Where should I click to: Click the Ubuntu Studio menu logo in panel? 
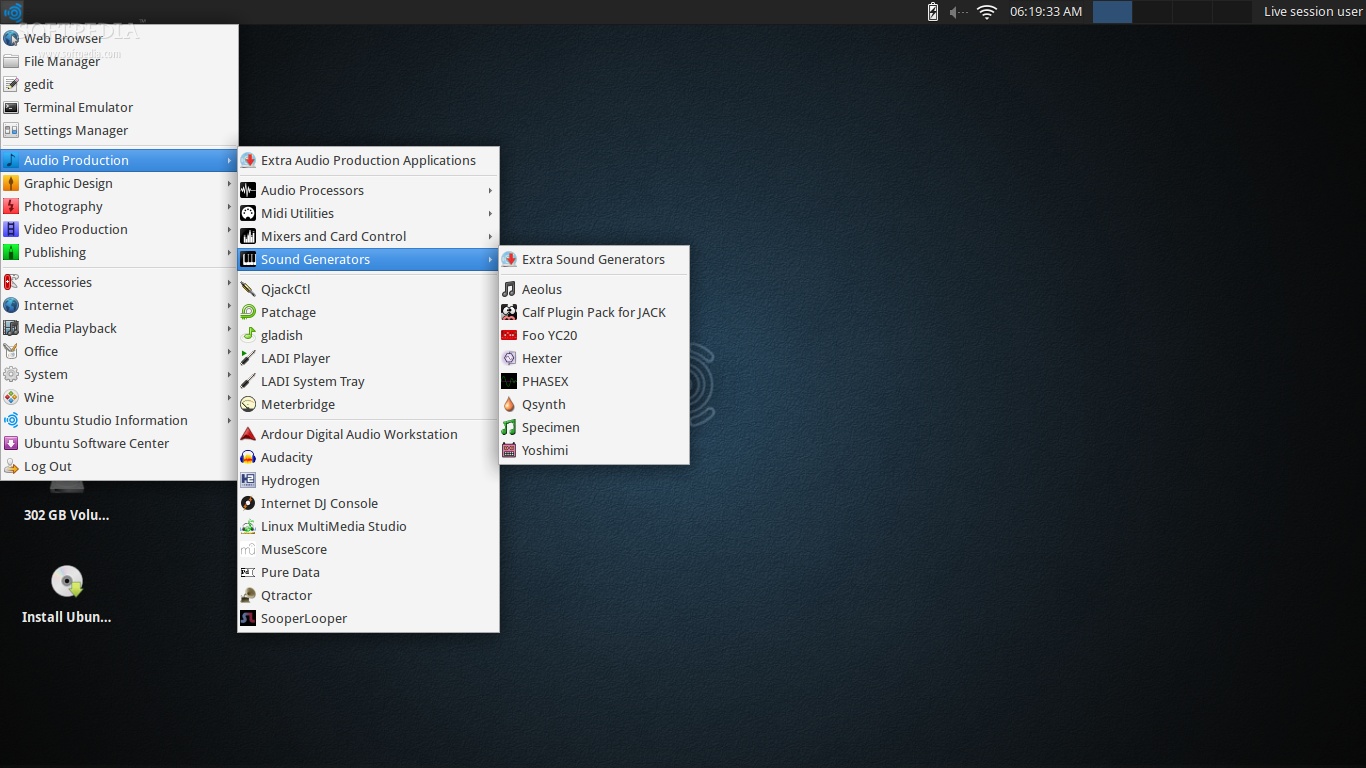pos(13,12)
